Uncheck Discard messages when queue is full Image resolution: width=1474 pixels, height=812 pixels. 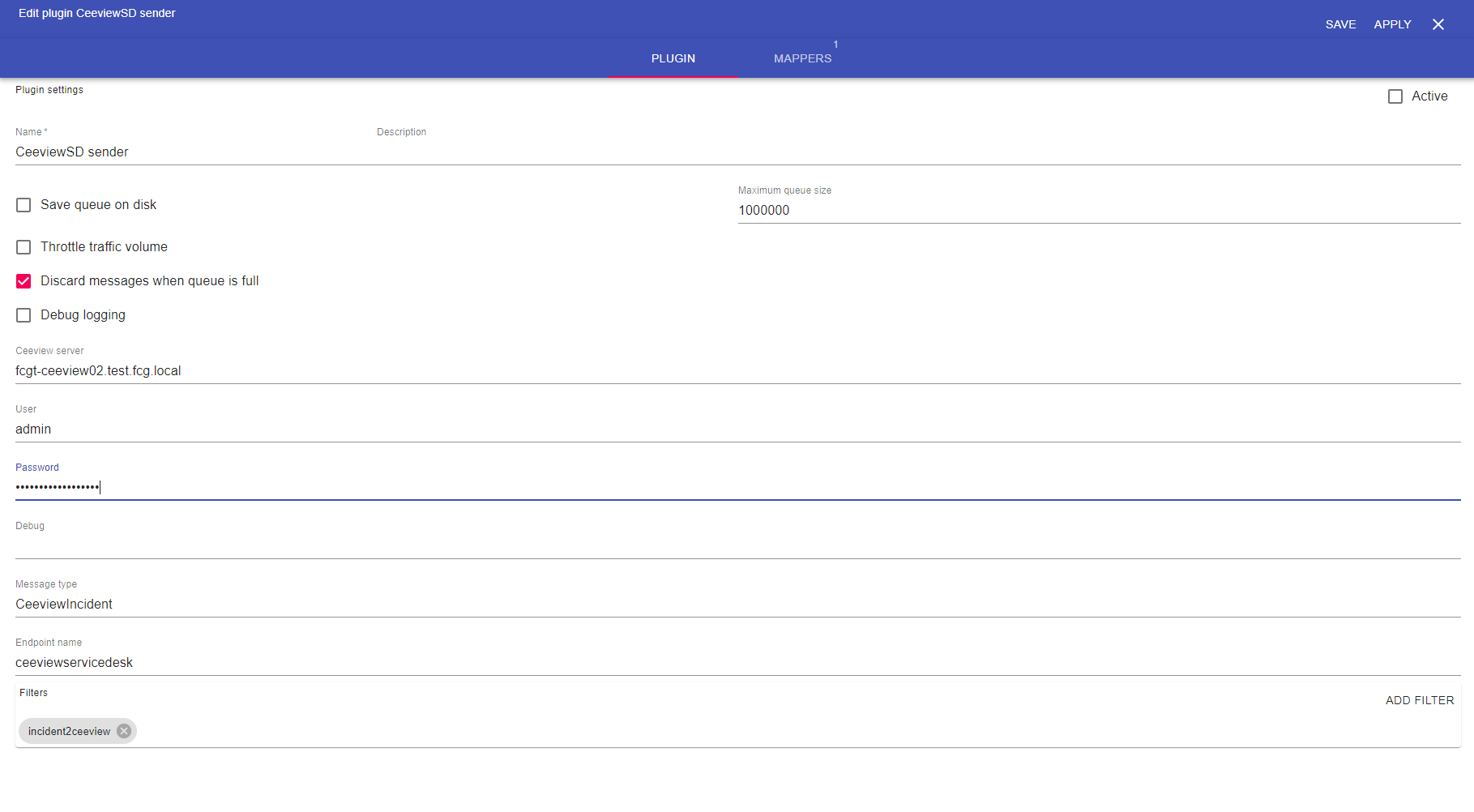23,281
